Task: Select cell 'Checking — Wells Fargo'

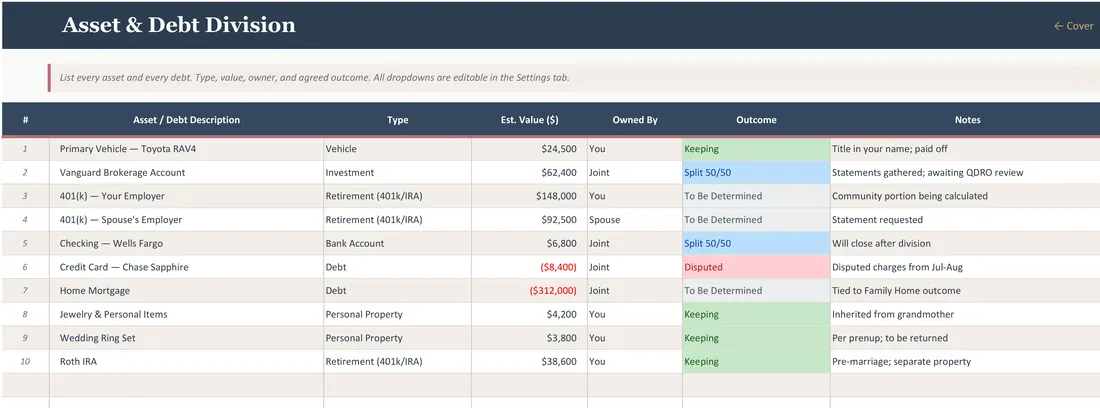Action: click(x=187, y=243)
